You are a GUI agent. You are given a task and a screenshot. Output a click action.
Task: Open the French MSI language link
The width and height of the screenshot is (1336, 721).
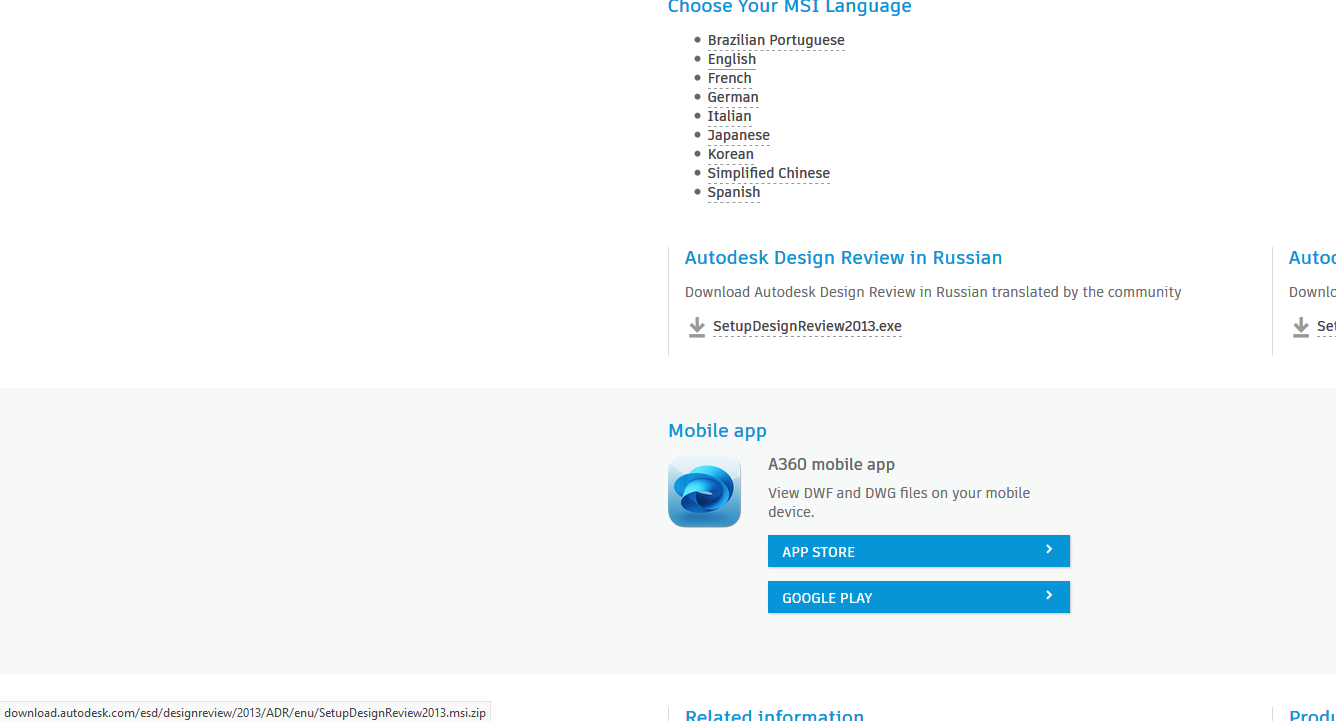click(730, 79)
